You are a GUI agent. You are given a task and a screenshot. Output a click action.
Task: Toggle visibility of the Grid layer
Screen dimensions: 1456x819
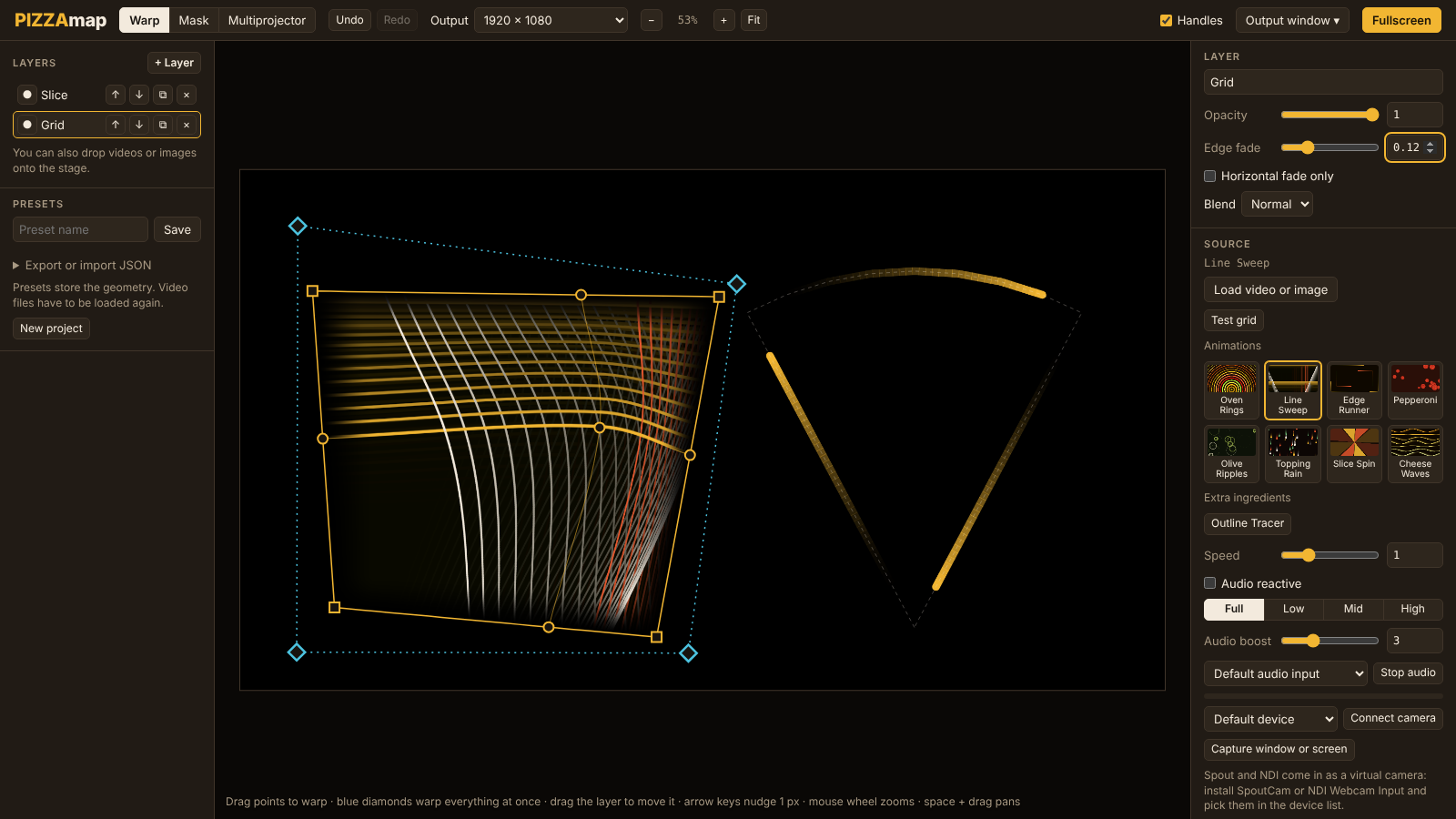[27, 125]
